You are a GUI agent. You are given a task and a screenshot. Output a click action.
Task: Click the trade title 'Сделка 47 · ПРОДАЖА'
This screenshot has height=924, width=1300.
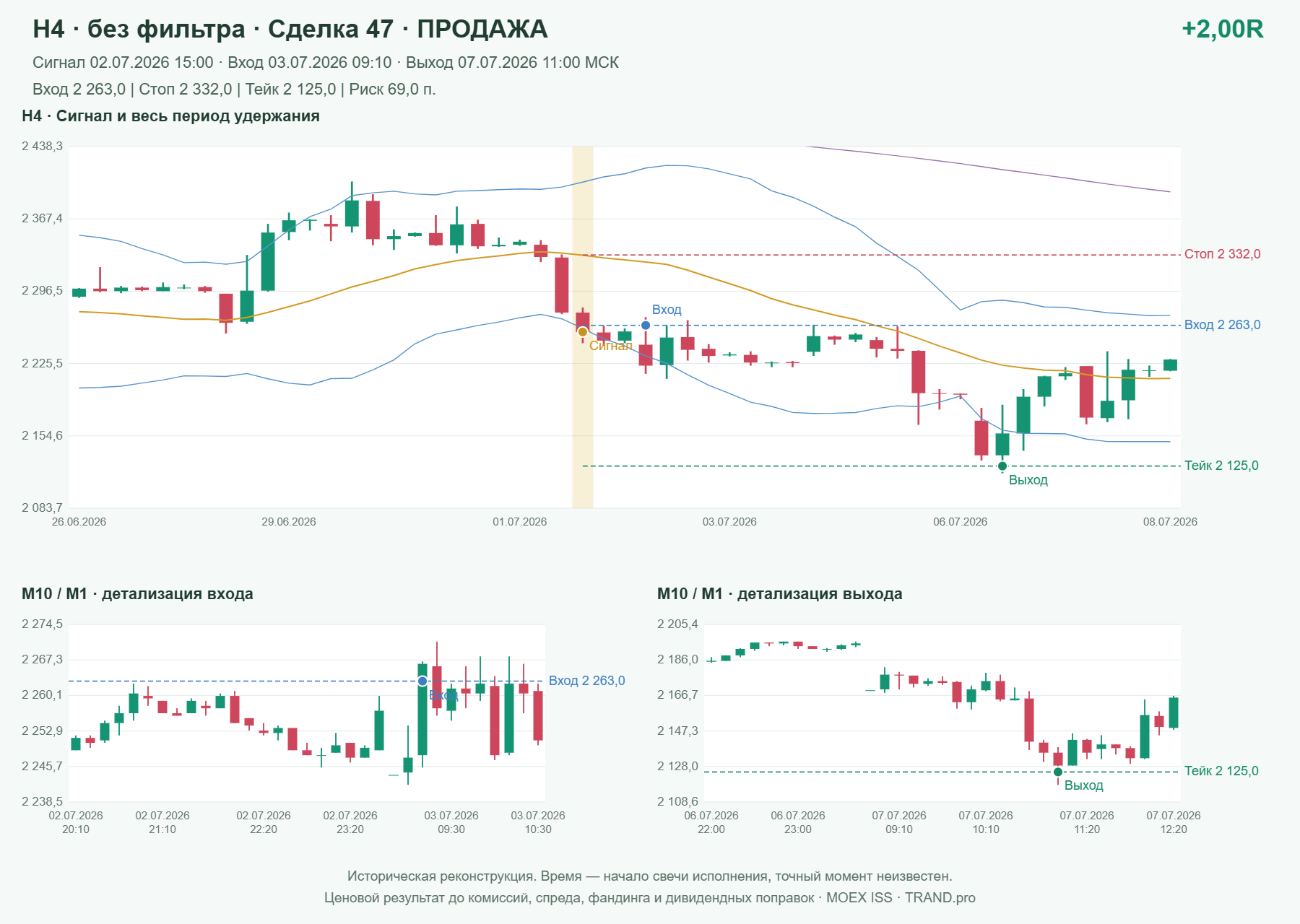click(408, 29)
